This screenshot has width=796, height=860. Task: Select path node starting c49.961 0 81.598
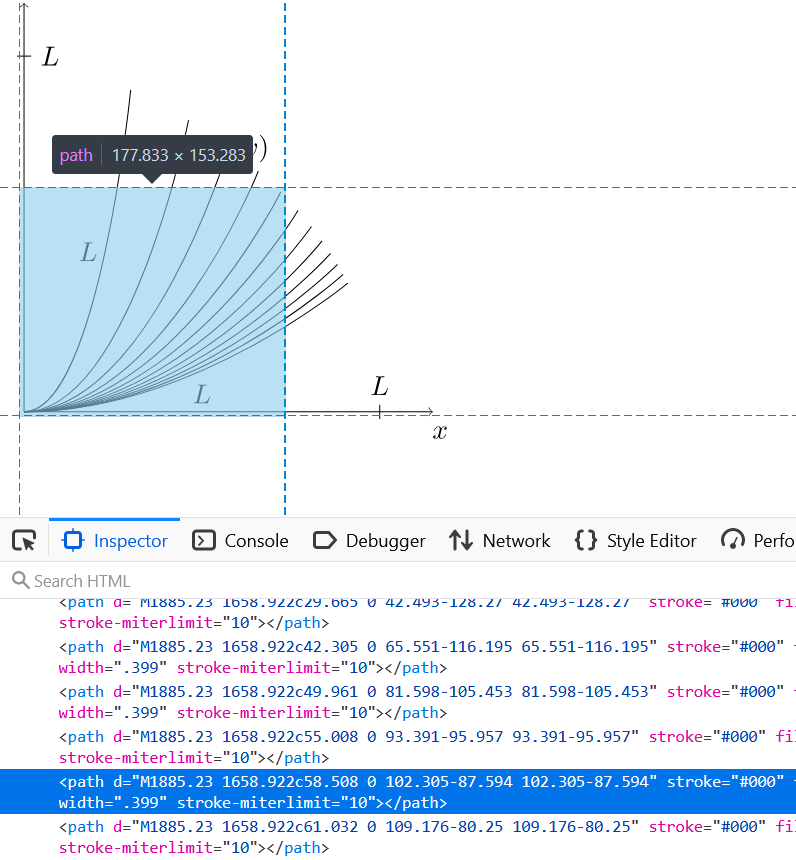398,702
